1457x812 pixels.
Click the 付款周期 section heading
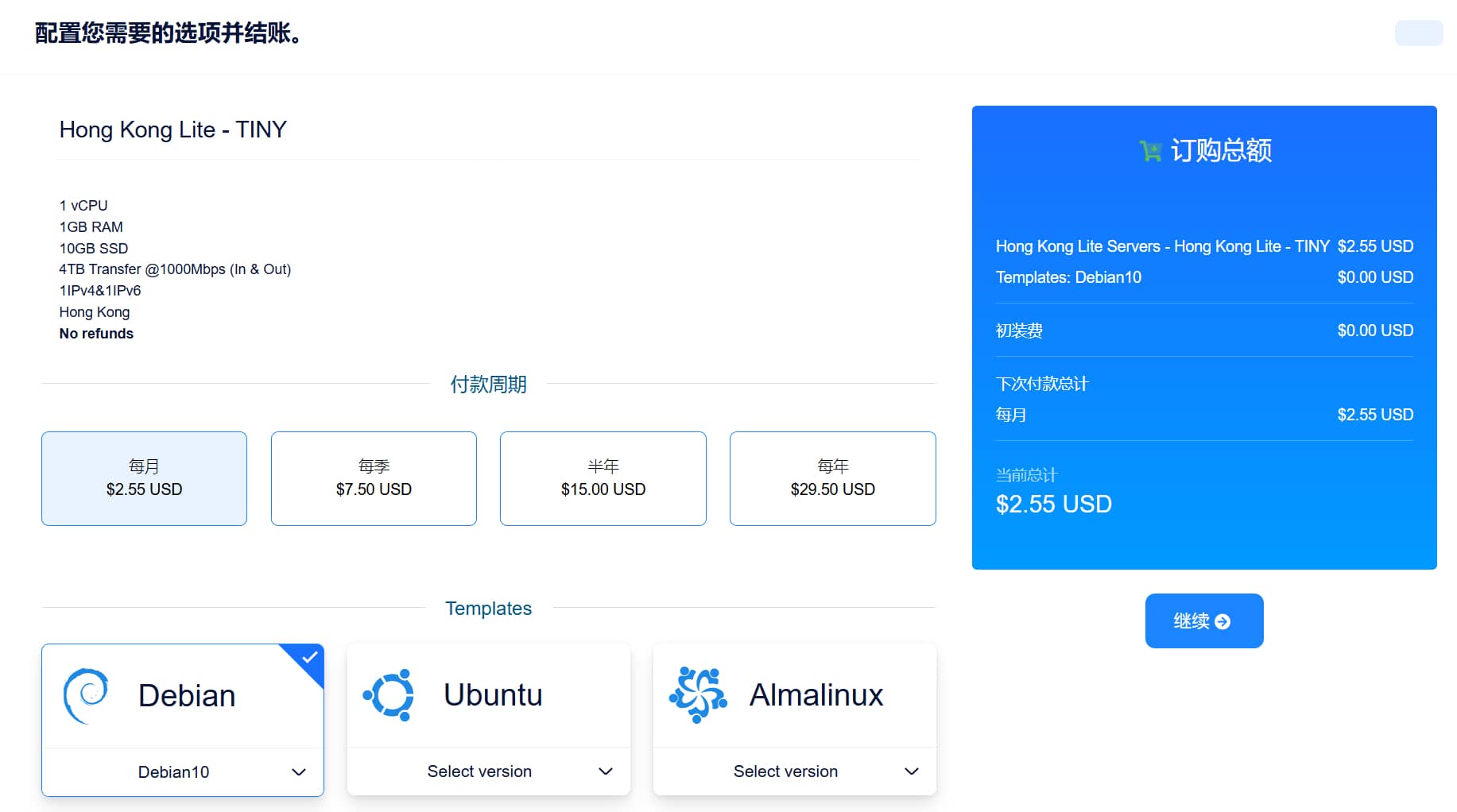click(x=489, y=385)
